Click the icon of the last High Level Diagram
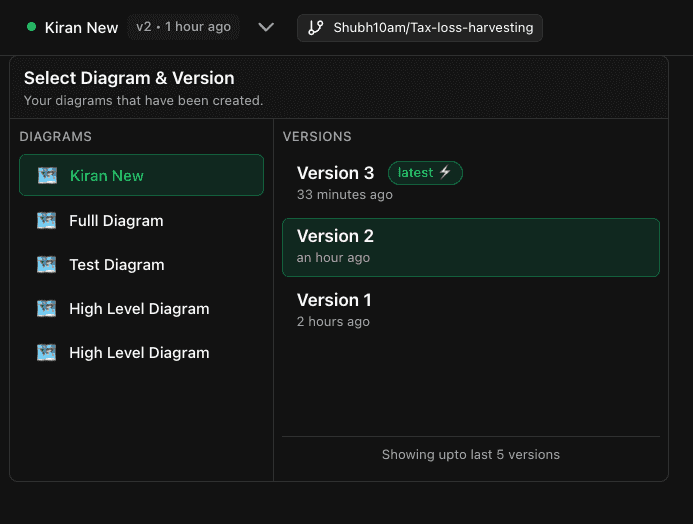This screenshot has height=524, width=693. click(47, 352)
